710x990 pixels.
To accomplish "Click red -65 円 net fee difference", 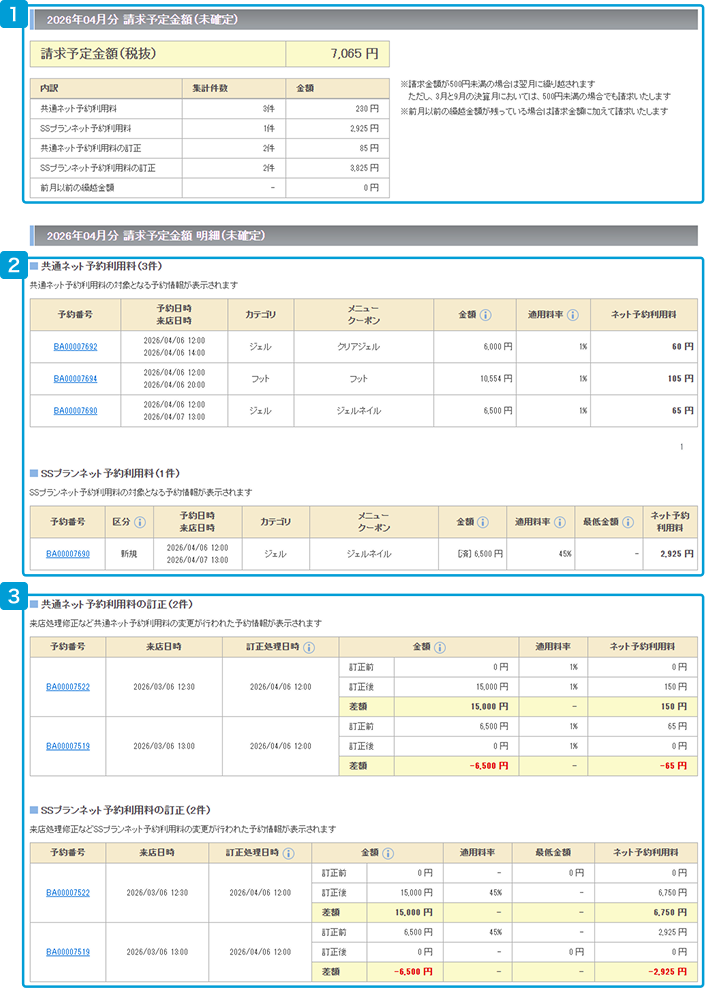I will (673, 766).
